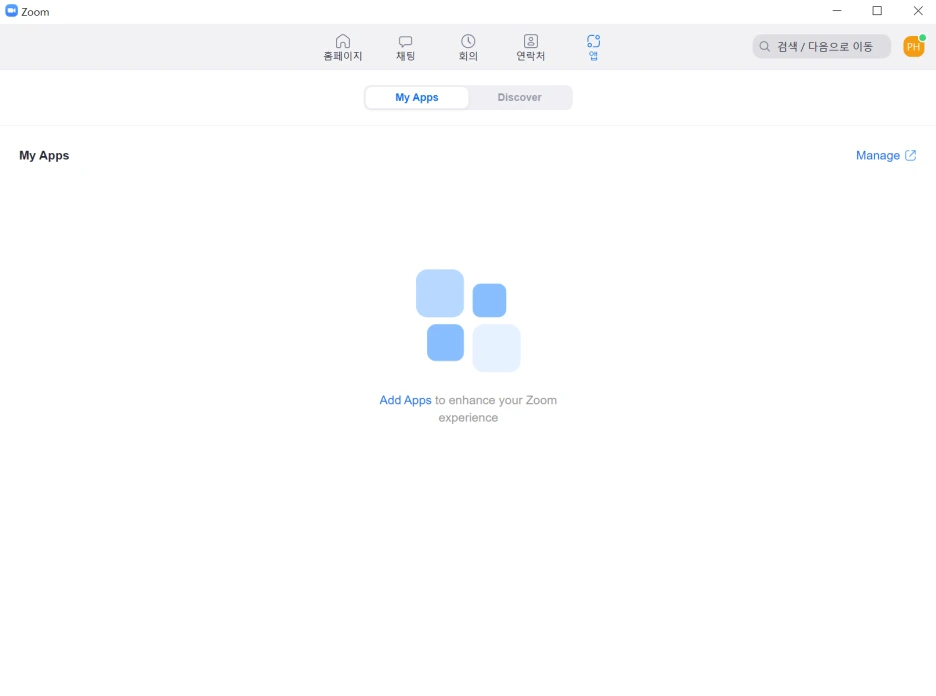Select the 앱 (Apps) icon
The height and width of the screenshot is (696, 936).
pyautogui.click(x=593, y=46)
